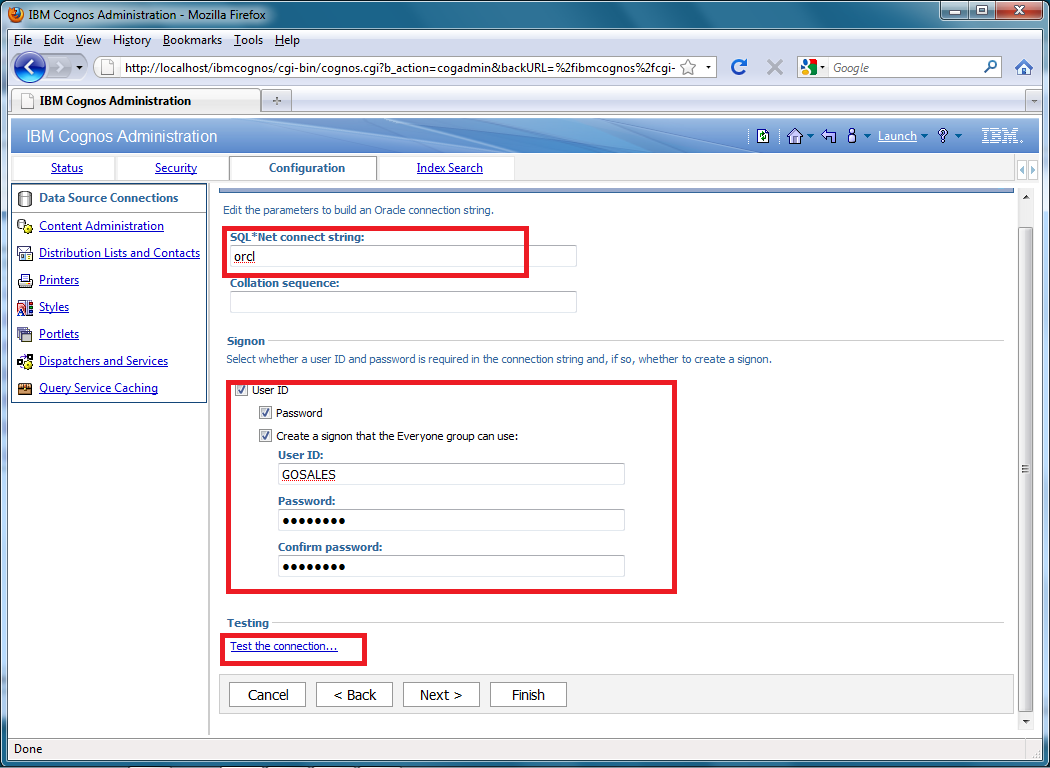Switch to the Security tab

click(x=176, y=168)
